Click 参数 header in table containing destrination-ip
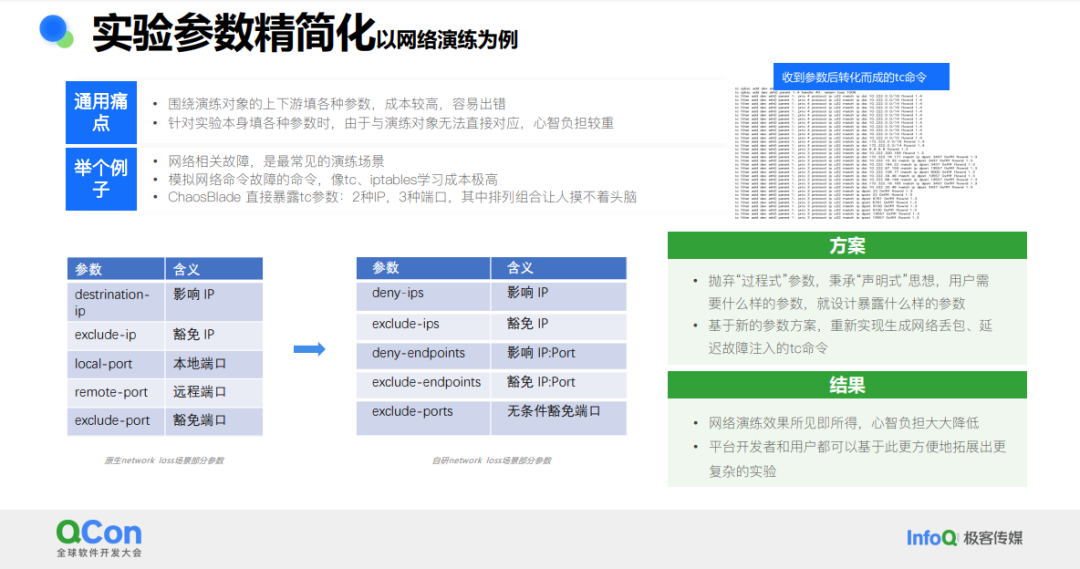Viewport: 1080px width, 569px height. point(116,269)
